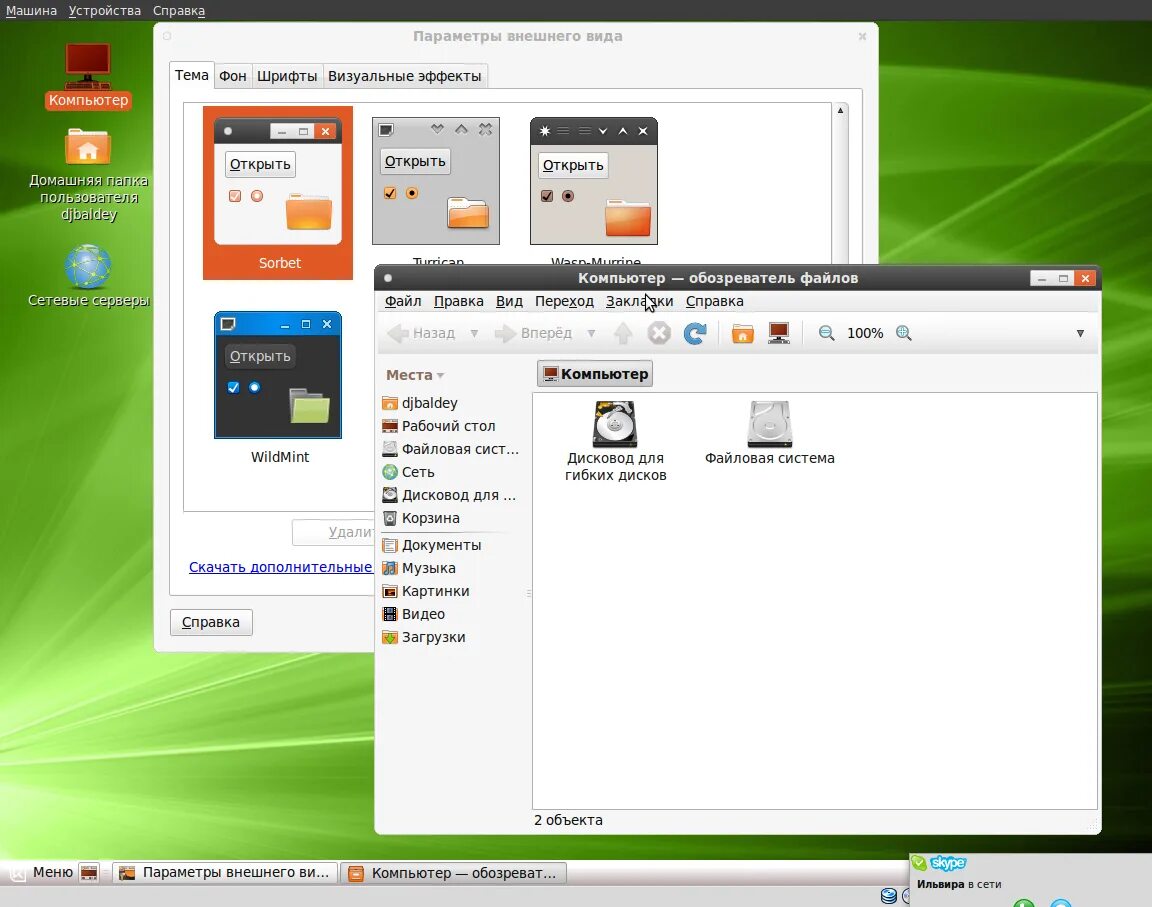This screenshot has width=1152, height=907.
Task: Click Skype icon in notification popup
Action: click(947, 863)
